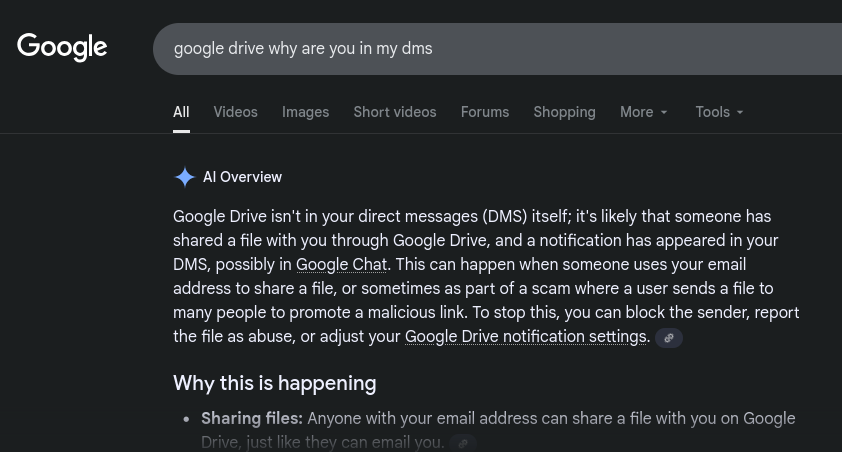842x452 pixels.
Task: Expand the Tools dropdown
Action: (719, 112)
